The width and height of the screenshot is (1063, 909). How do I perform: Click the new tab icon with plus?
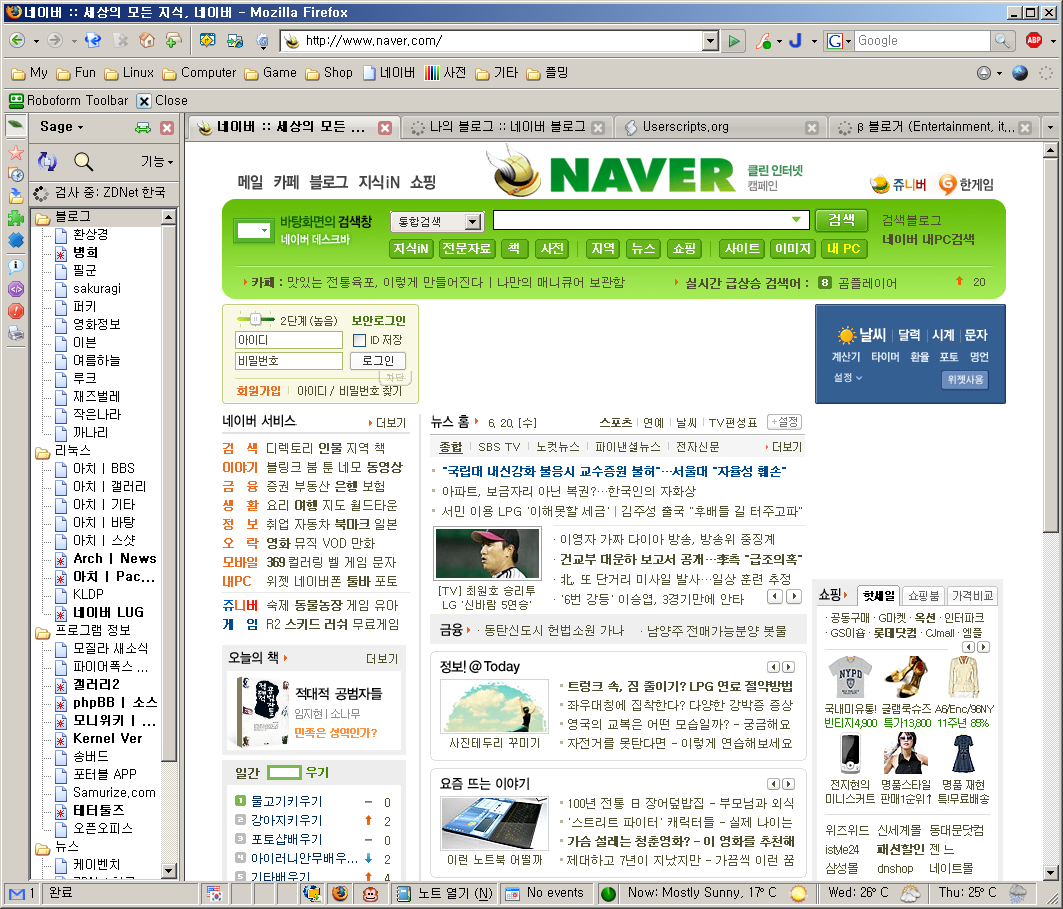point(174,41)
